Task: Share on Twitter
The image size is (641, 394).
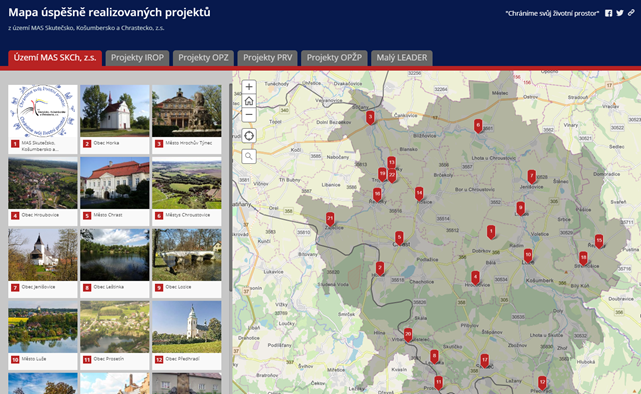Action: click(x=620, y=13)
